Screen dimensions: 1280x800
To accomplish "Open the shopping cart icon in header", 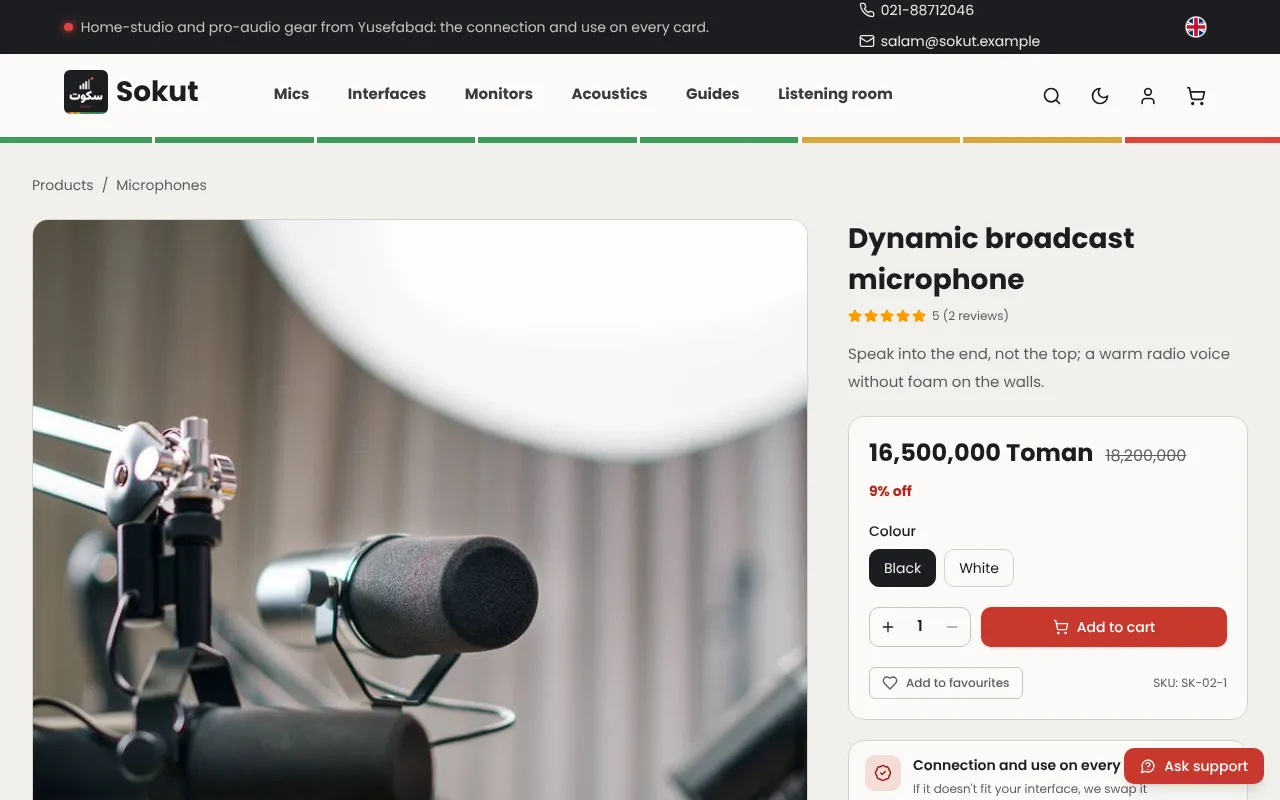I will (1196, 96).
